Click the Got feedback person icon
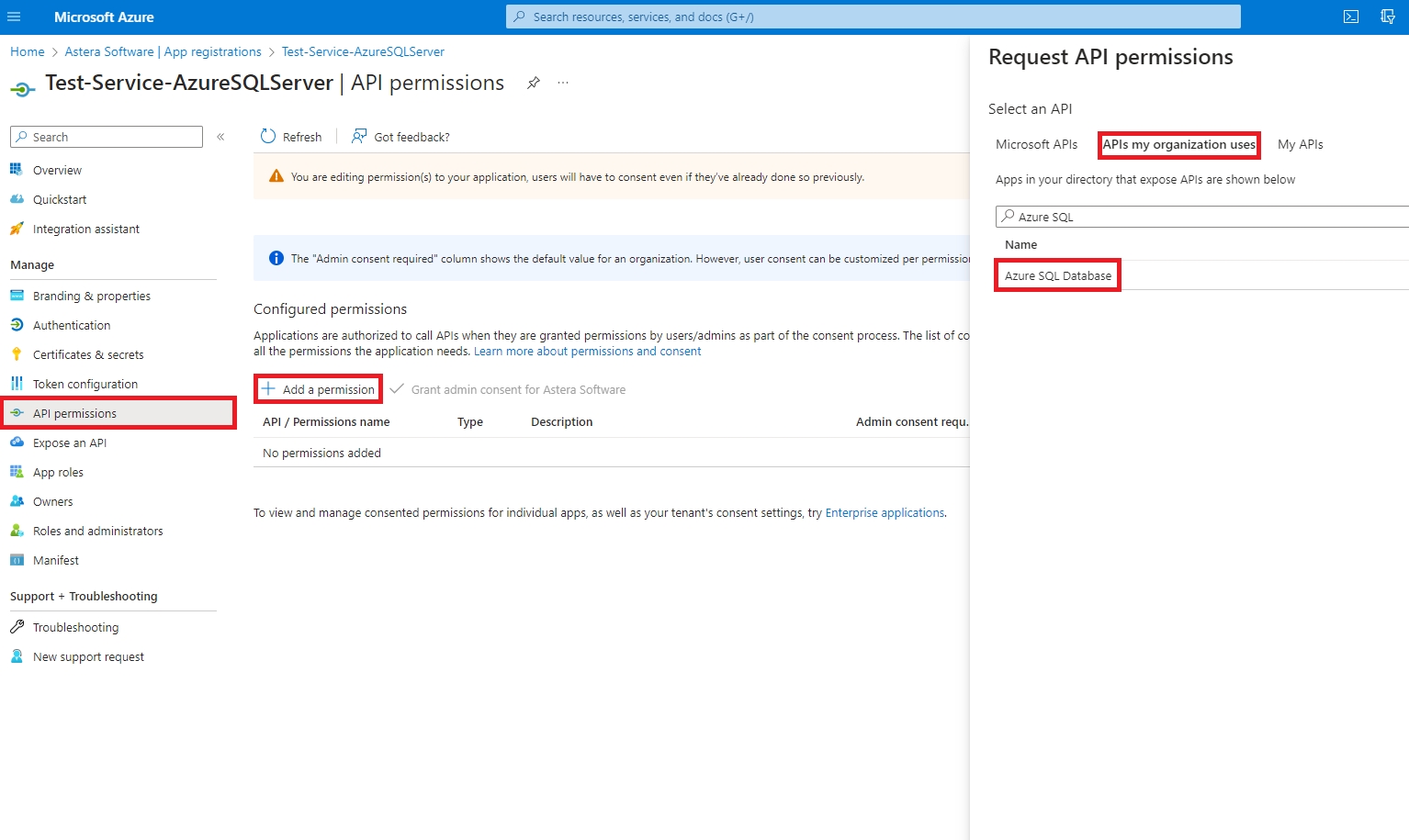 [x=359, y=137]
